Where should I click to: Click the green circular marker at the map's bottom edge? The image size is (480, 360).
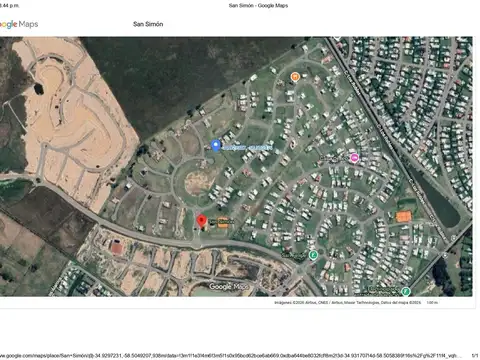[x=406, y=292]
